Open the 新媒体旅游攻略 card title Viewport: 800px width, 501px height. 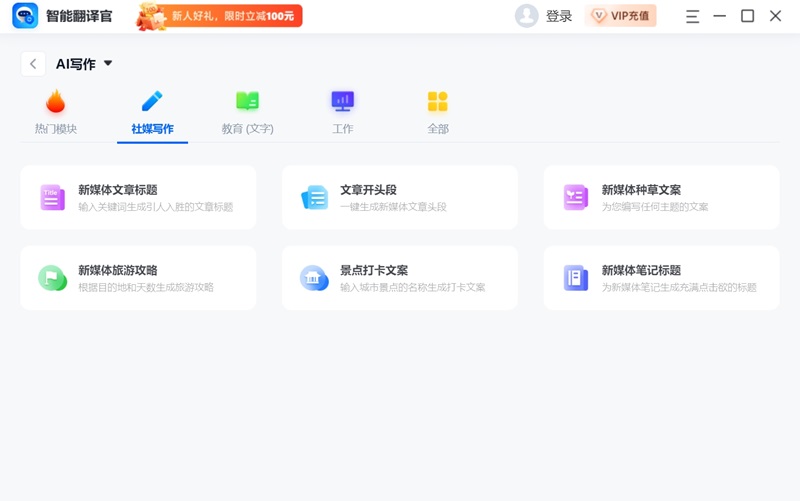tap(118, 270)
